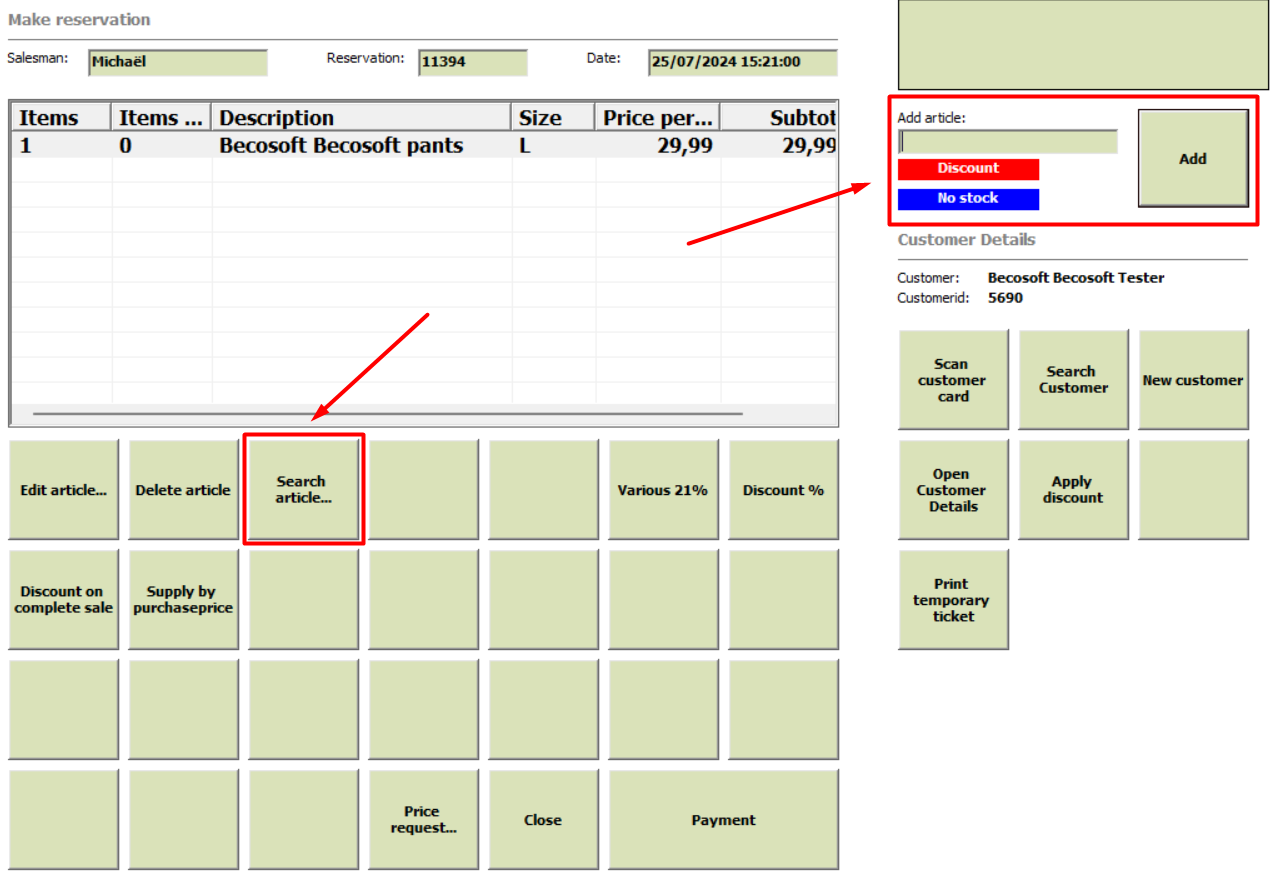
Task: Open the Search Customer button
Action: (1074, 380)
